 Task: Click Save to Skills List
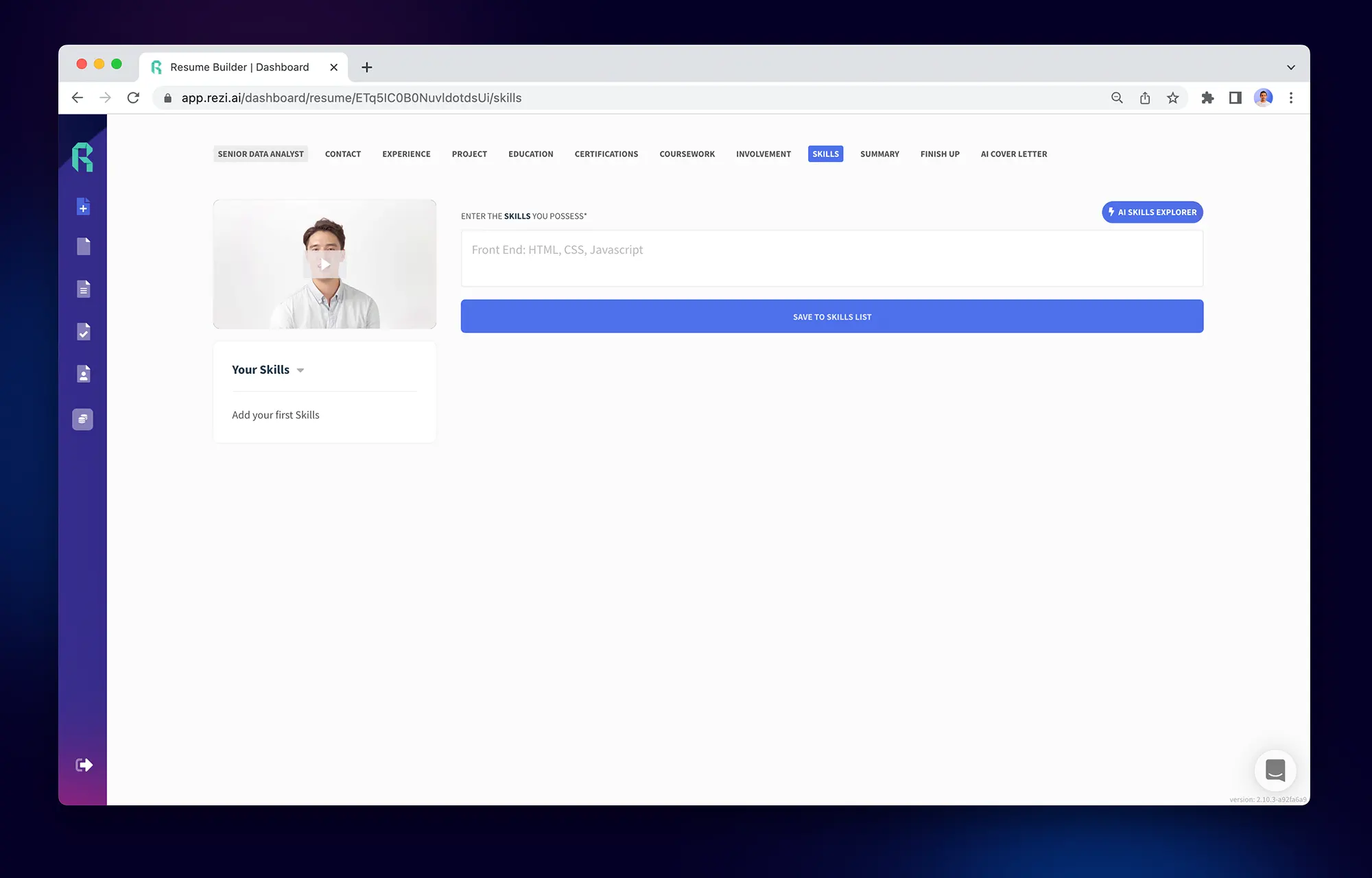[x=832, y=316]
